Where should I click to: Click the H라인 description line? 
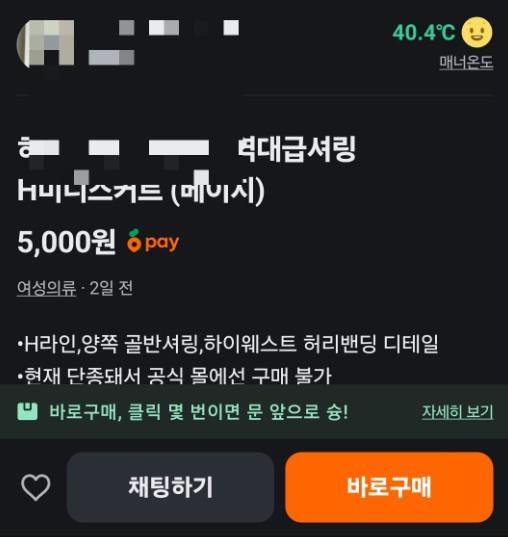pyautogui.click(x=227, y=344)
